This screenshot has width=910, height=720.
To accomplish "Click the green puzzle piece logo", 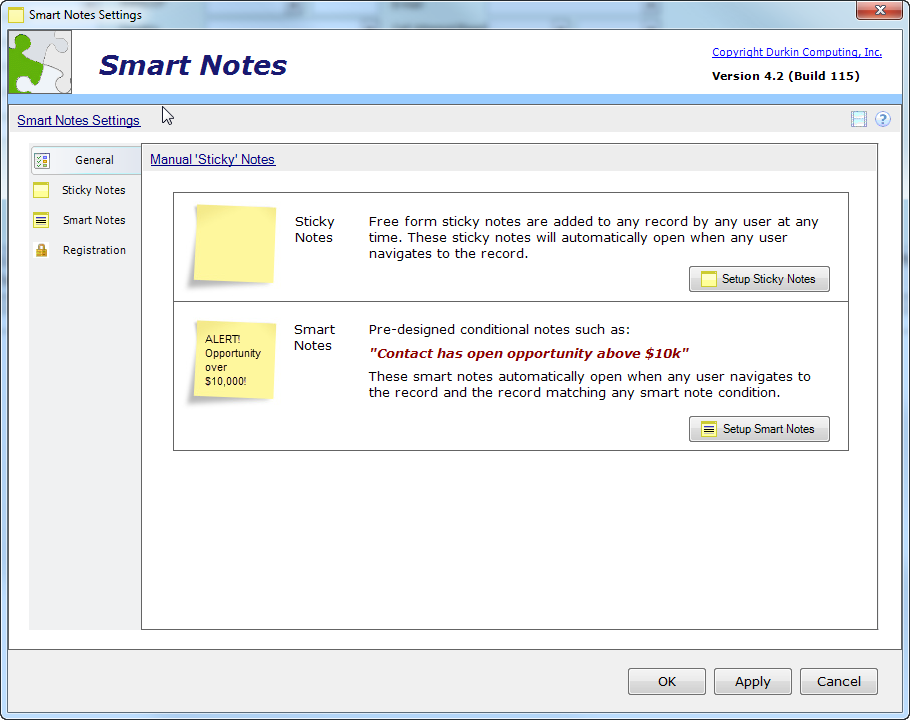I will (40, 62).
